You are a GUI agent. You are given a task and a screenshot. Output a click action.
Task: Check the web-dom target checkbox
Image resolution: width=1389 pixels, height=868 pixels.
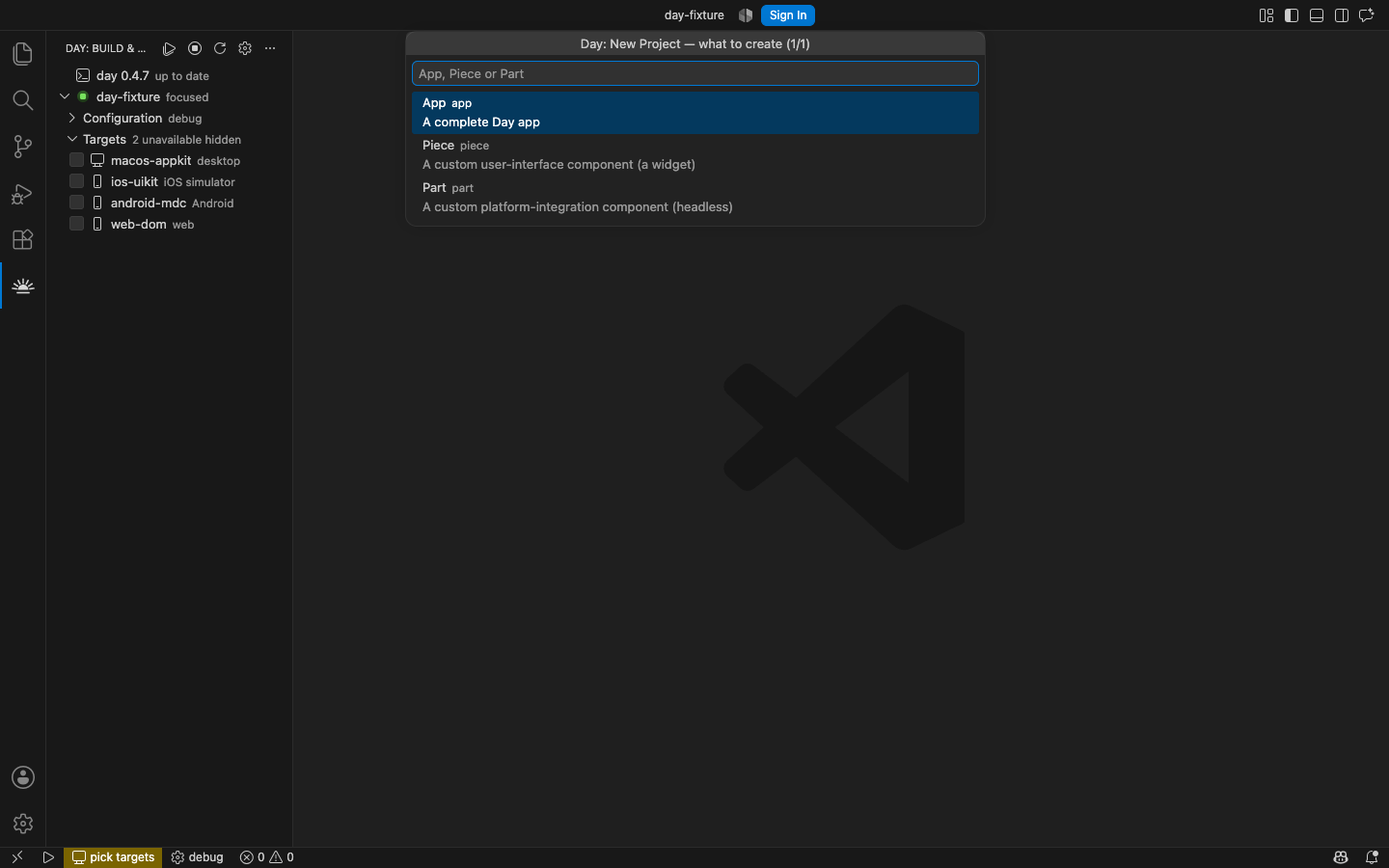click(76, 224)
